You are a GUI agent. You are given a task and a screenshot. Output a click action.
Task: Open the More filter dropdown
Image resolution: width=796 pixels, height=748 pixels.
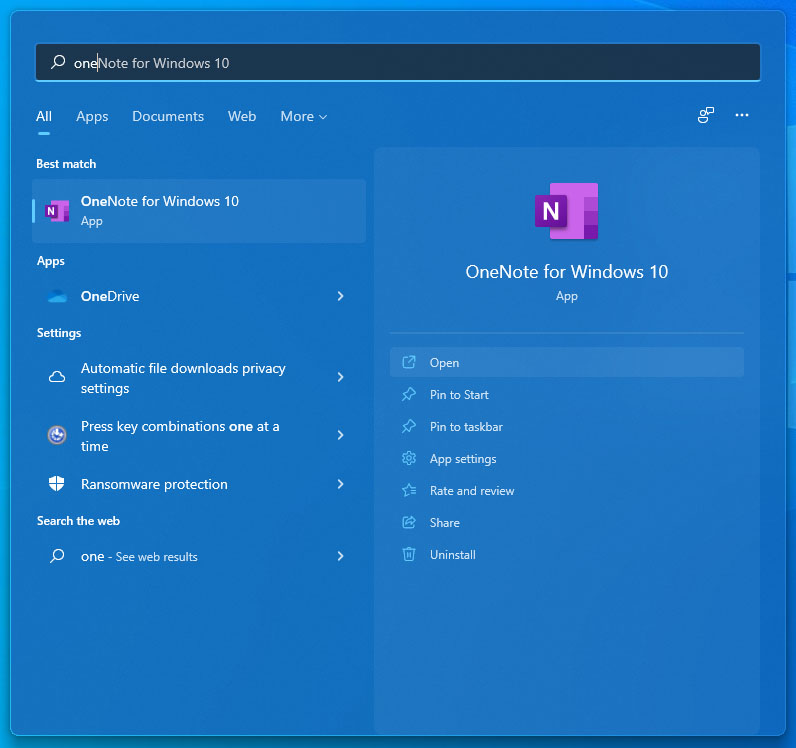(x=304, y=116)
